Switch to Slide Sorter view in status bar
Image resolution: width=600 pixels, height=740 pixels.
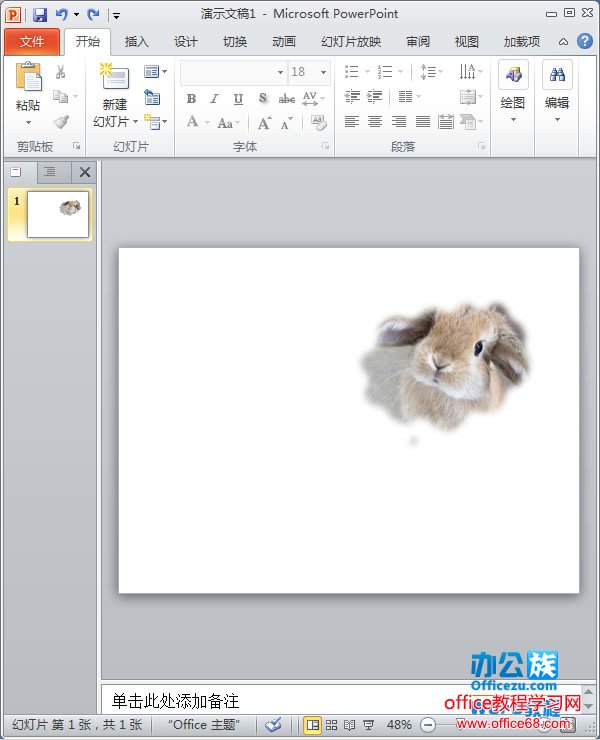point(331,725)
